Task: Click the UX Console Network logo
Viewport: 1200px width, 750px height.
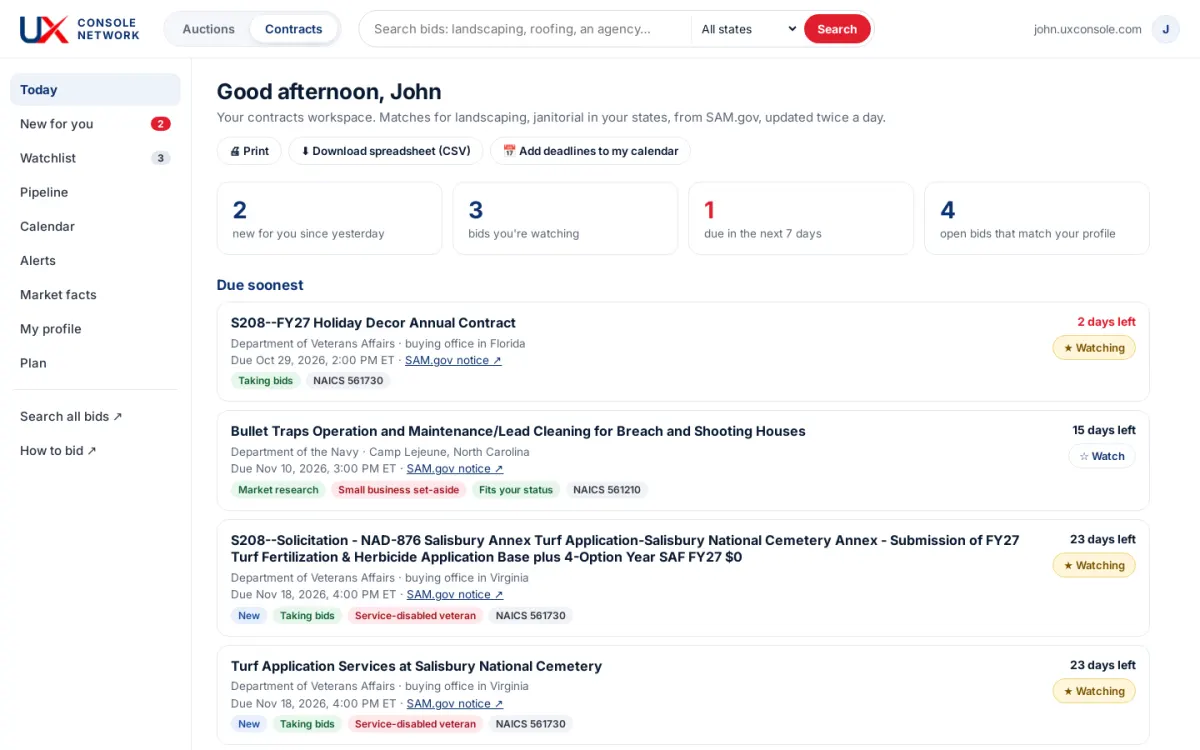Action: (x=80, y=29)
